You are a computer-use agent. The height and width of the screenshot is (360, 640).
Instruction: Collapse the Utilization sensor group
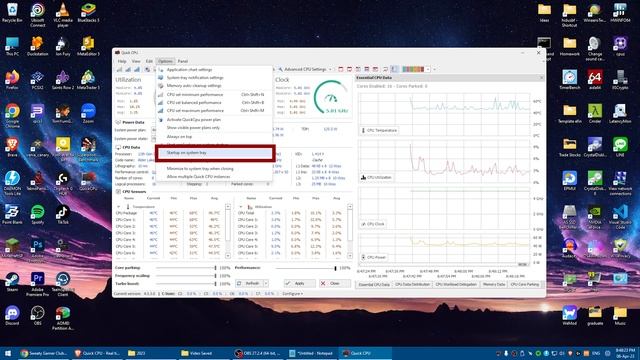coord(241,207)
